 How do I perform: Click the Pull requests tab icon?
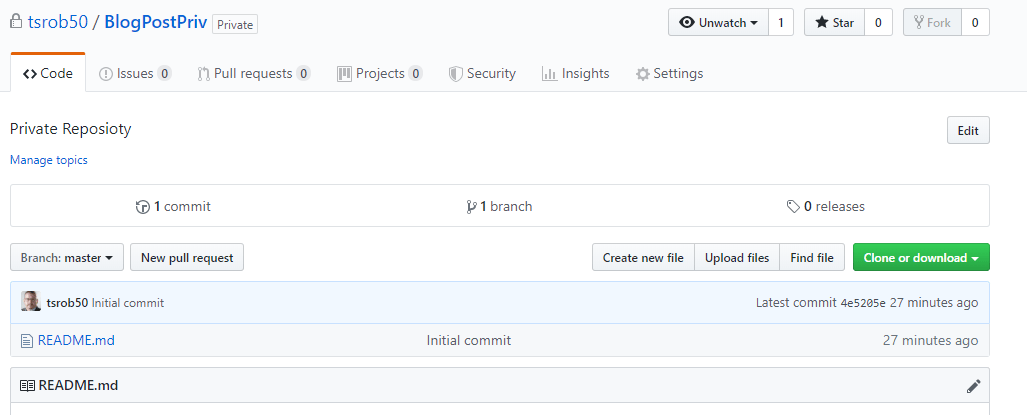tap(204, 74)
